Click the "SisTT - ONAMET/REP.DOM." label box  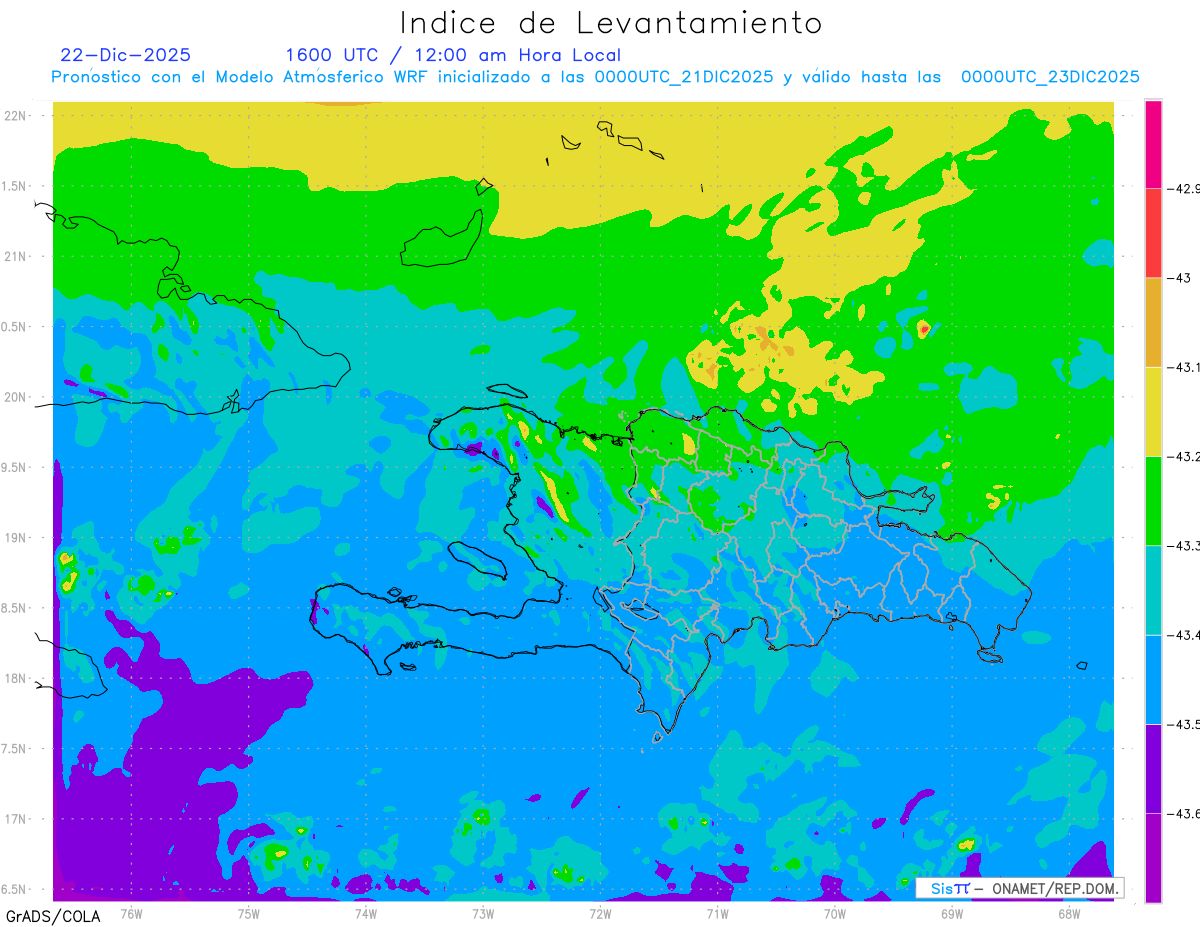tap(1019, 888)
